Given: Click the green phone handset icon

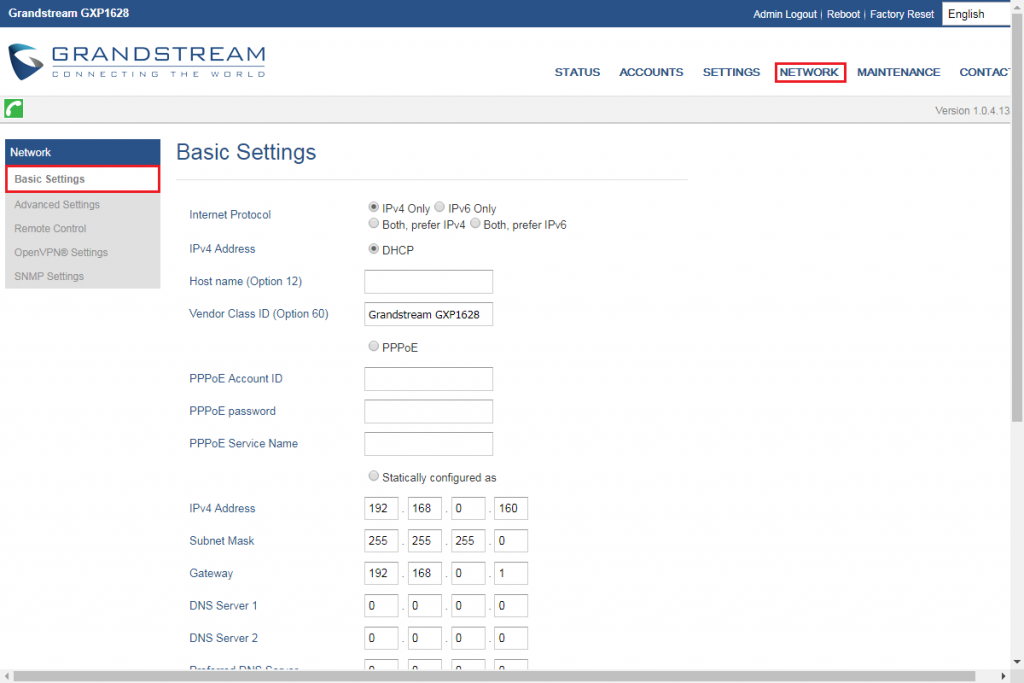Looking at the screenshot, I should [x=14, y=108].
